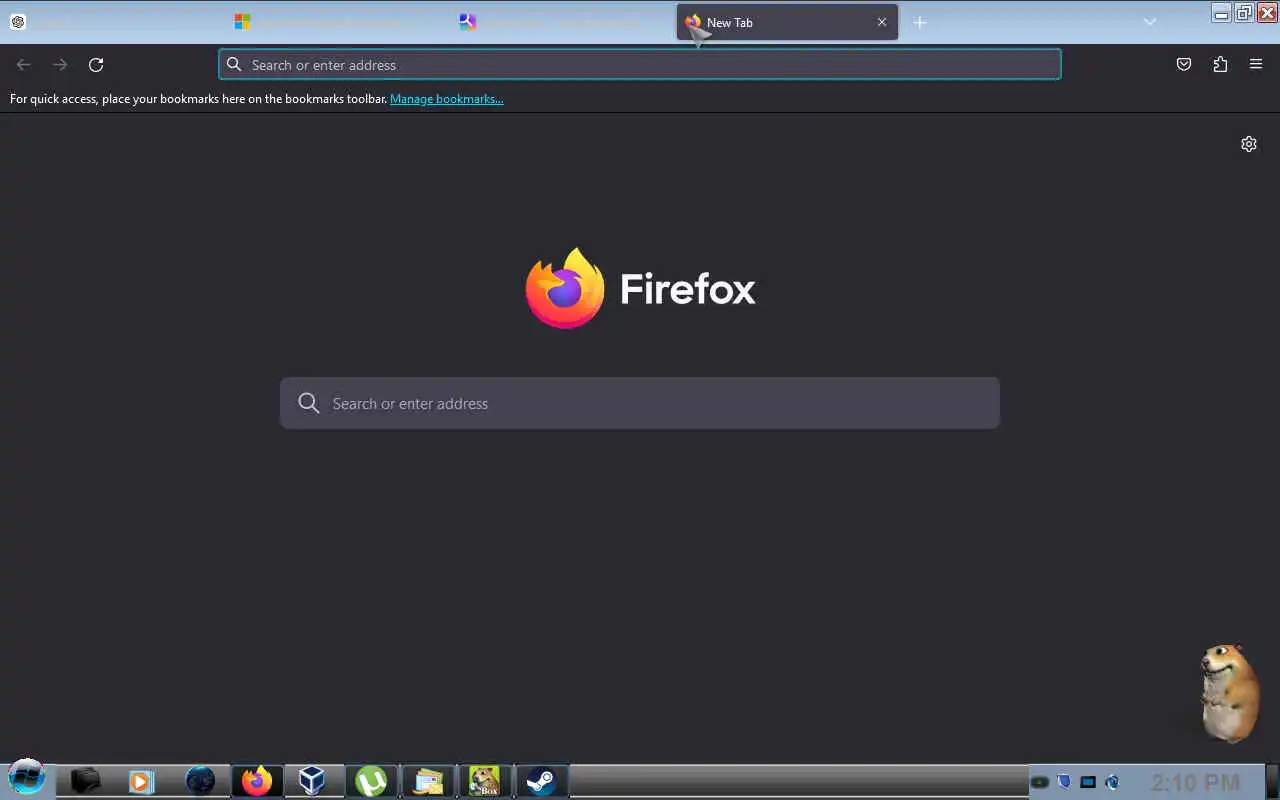Open the media player taskbar icon
Screen dimensions: 1280x800
142,781
